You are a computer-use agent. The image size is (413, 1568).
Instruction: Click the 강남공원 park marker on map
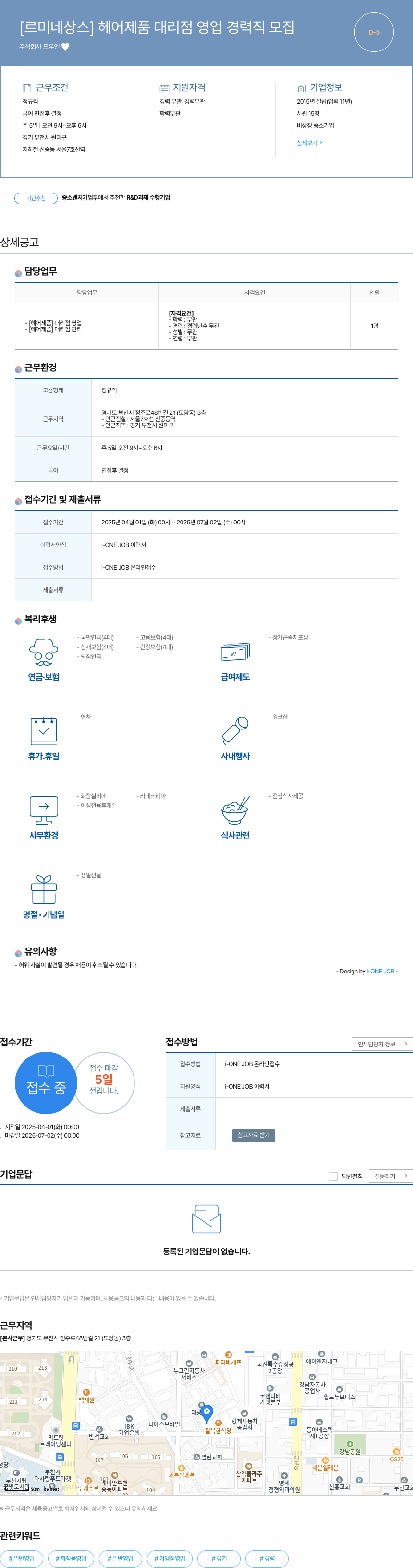coord(350,1444)
